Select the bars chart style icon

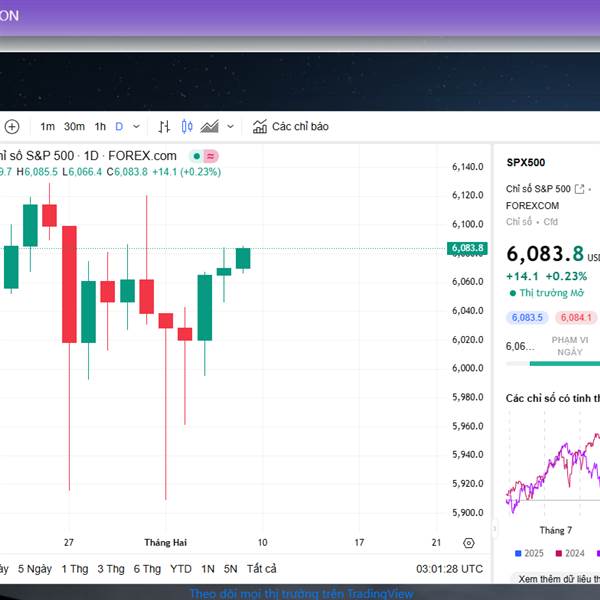click(165, 127)
